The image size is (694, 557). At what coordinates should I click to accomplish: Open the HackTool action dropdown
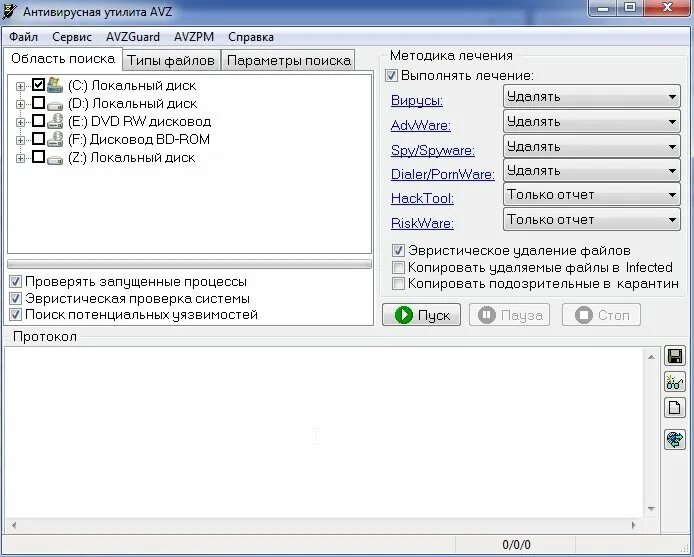pyautogui.click(x=592, y=195)
